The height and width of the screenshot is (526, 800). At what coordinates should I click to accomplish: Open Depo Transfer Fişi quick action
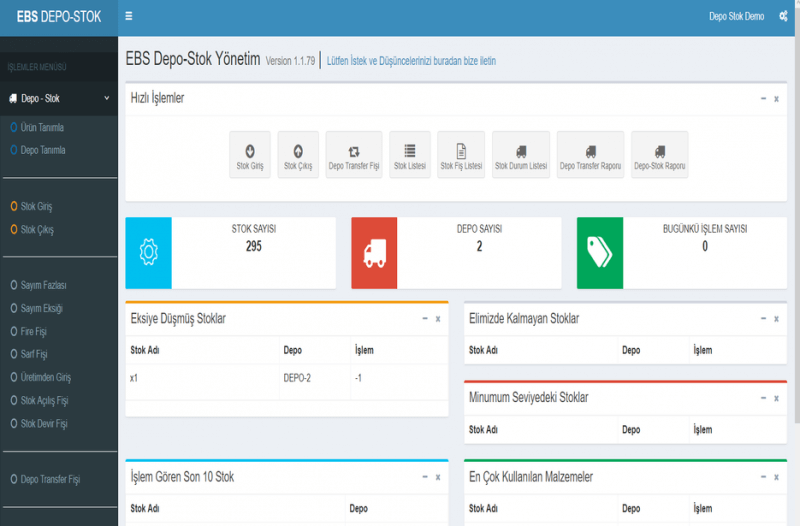tap(354, 155)
